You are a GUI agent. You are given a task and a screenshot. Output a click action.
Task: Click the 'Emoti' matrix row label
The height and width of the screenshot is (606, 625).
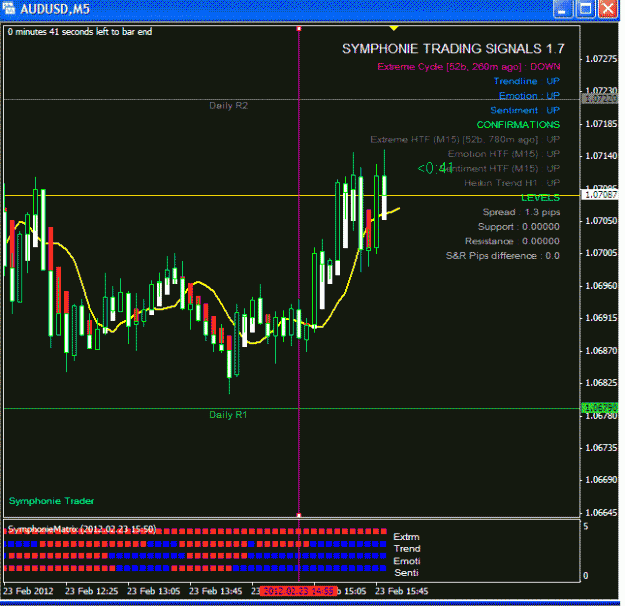pyautogui.click(x=407, y=561)
